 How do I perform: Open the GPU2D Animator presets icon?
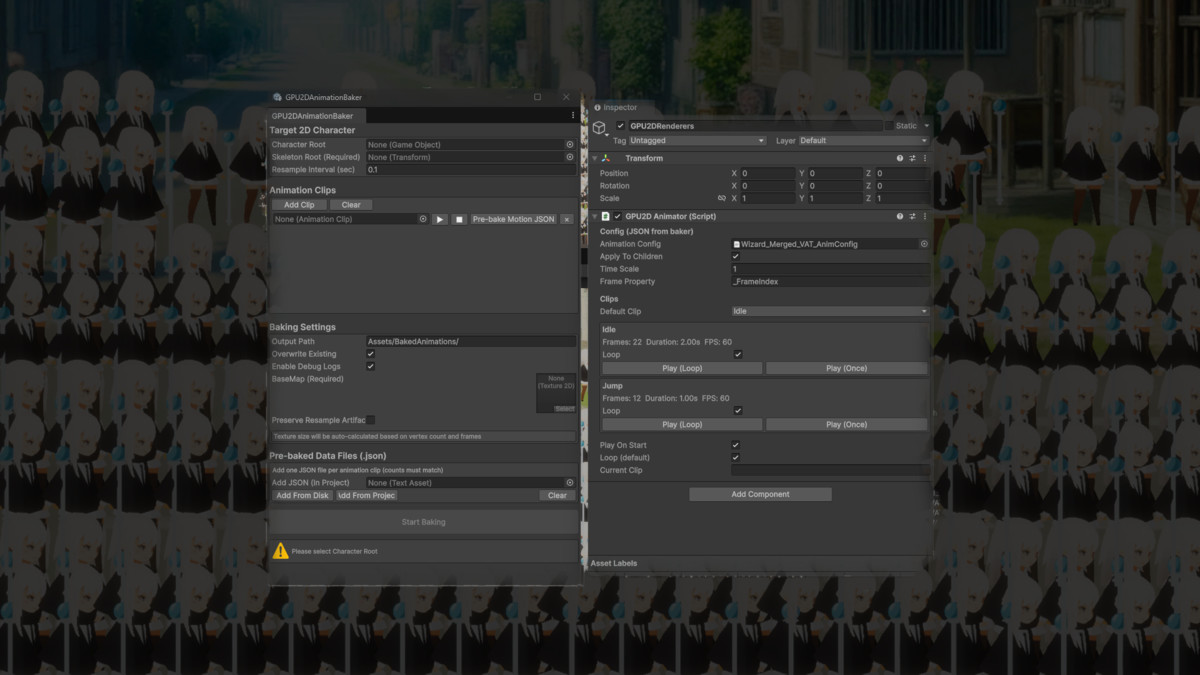[912, 216]
